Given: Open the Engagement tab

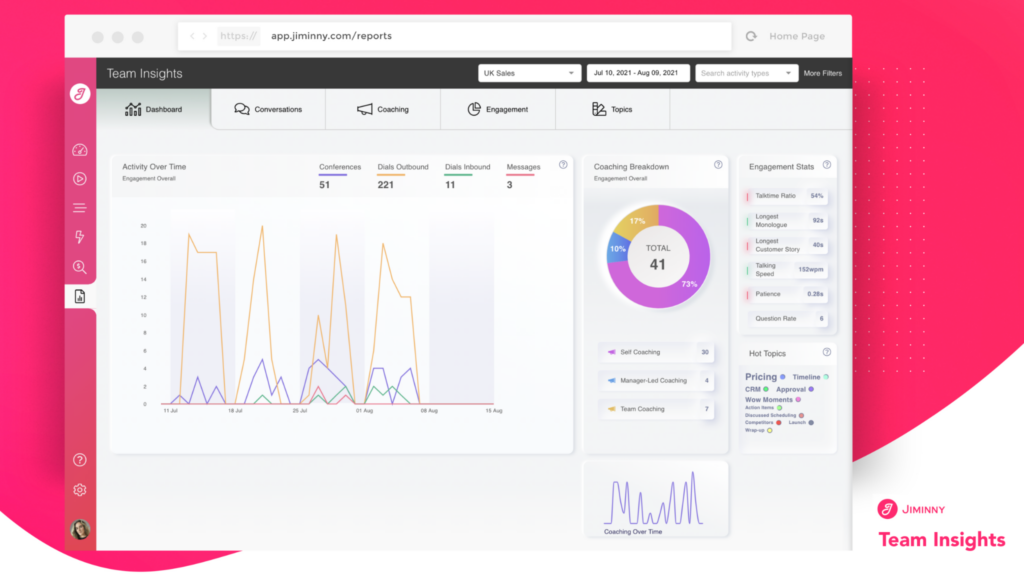Looking at the screenshot, I should tap(497, 110).
